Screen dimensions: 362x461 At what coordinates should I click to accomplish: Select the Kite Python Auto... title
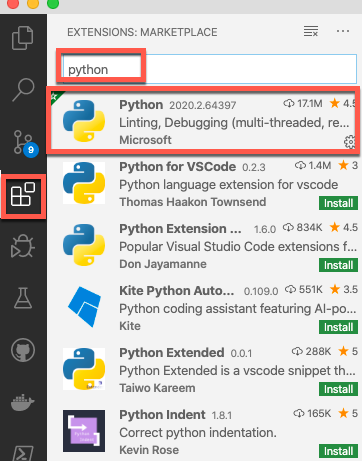click(177, 290)
